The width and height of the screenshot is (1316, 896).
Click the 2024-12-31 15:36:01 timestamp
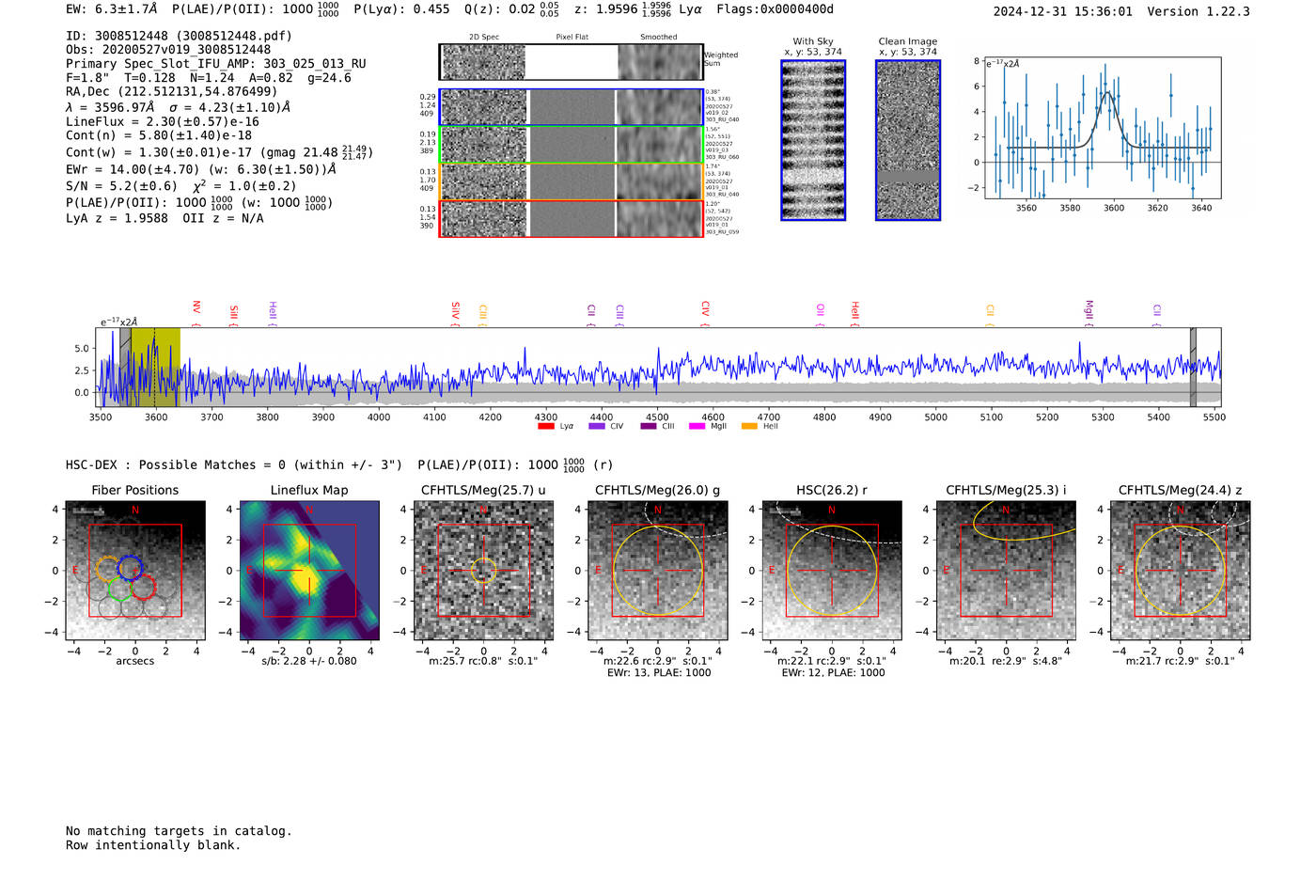click(x=1063, y=11)
